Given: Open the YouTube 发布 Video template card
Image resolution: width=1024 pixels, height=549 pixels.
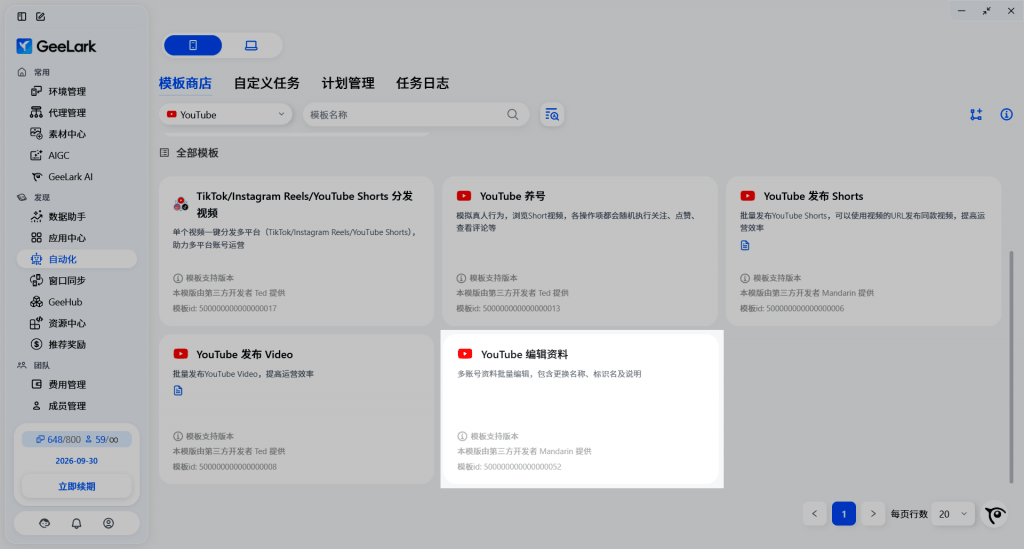Looking at the screenshot, I should point(296,409).
